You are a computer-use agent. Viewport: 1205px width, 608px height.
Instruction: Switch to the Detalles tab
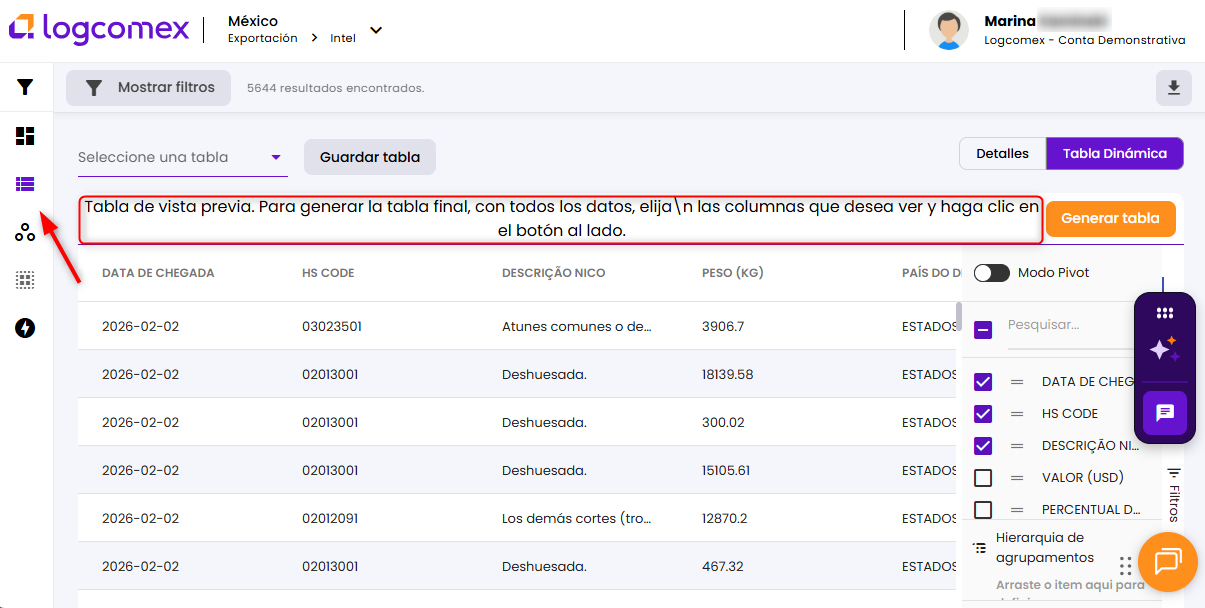pos(1002,154)
